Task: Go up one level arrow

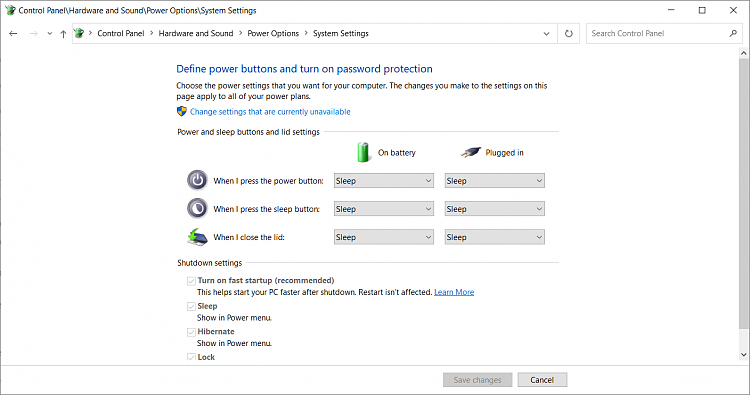Action: [63, 34]
